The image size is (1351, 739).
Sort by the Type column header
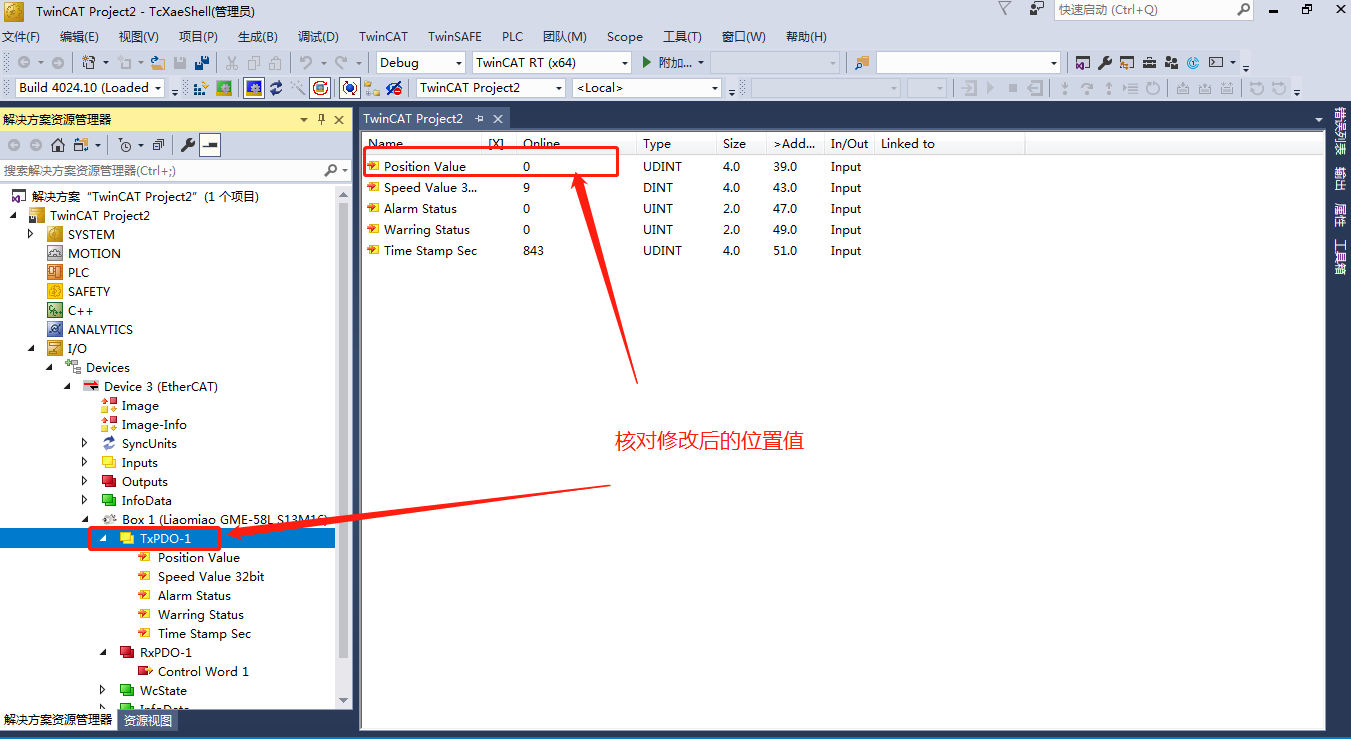point(676,144)
